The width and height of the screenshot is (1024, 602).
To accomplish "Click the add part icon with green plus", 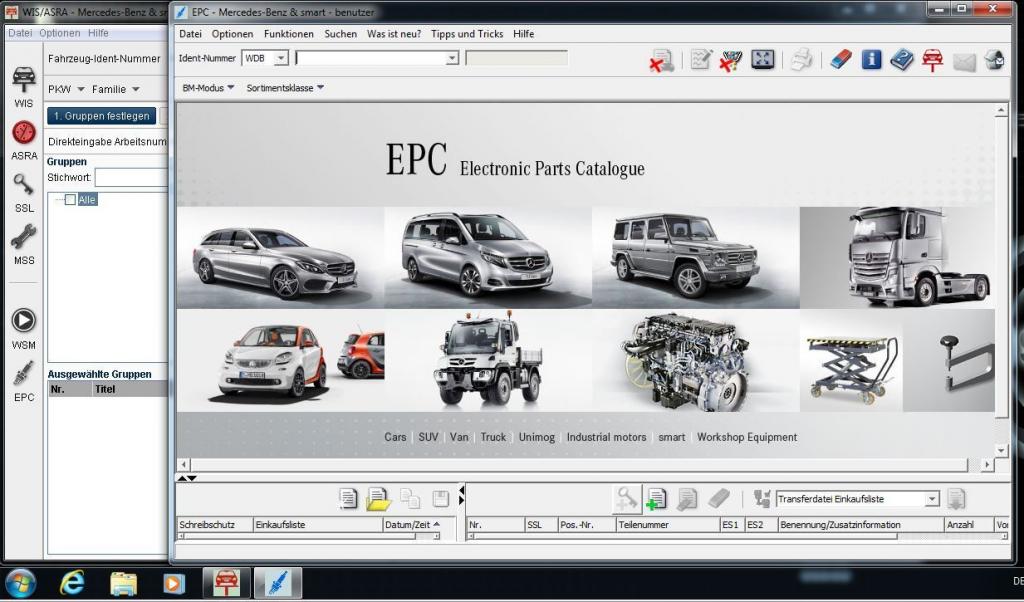I will coord(656,499).
